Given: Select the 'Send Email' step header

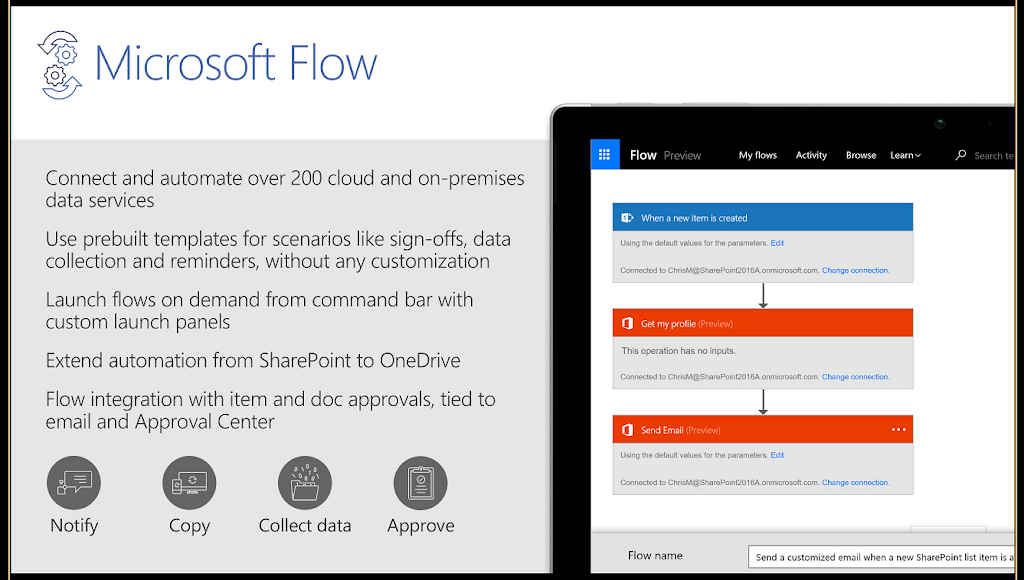Looking at the screenshot, I should [763, 429].
